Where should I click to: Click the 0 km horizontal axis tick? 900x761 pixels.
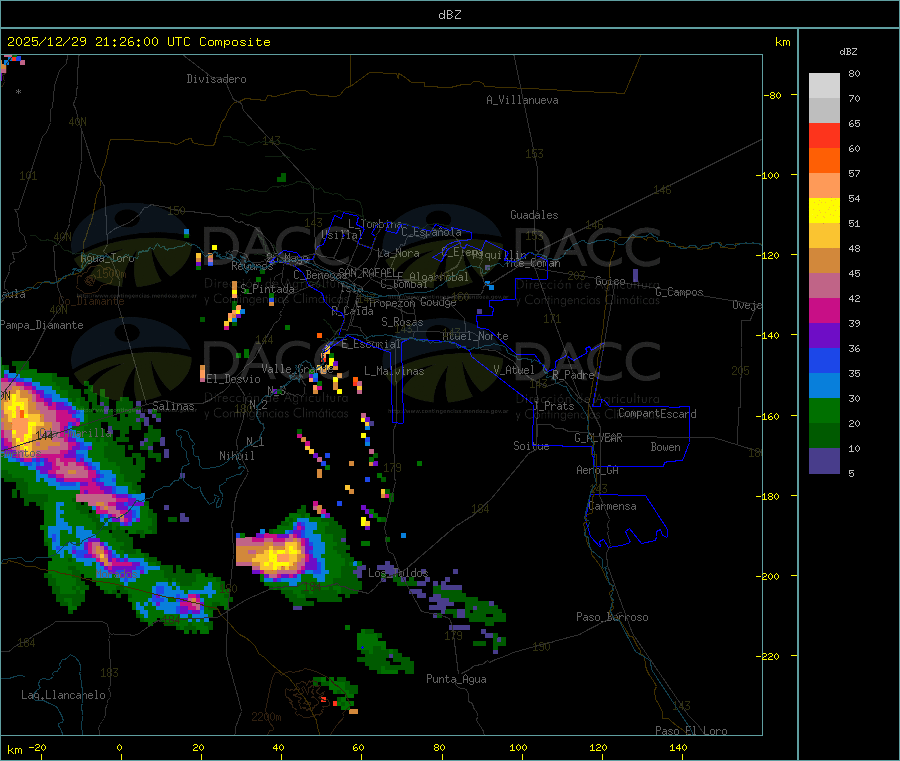coord(119,747)
